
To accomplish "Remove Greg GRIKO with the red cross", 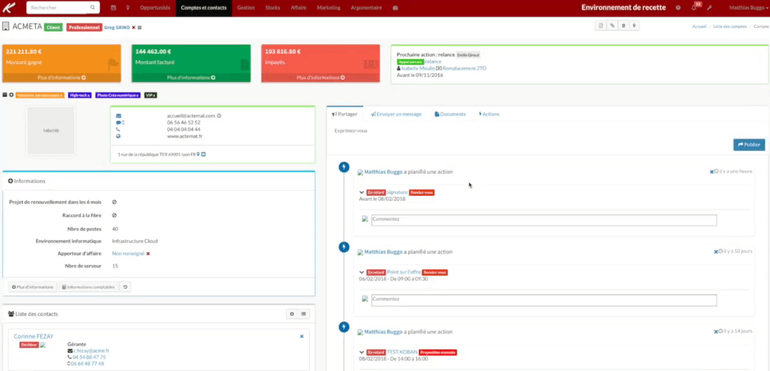I will [x=134, y=28].
